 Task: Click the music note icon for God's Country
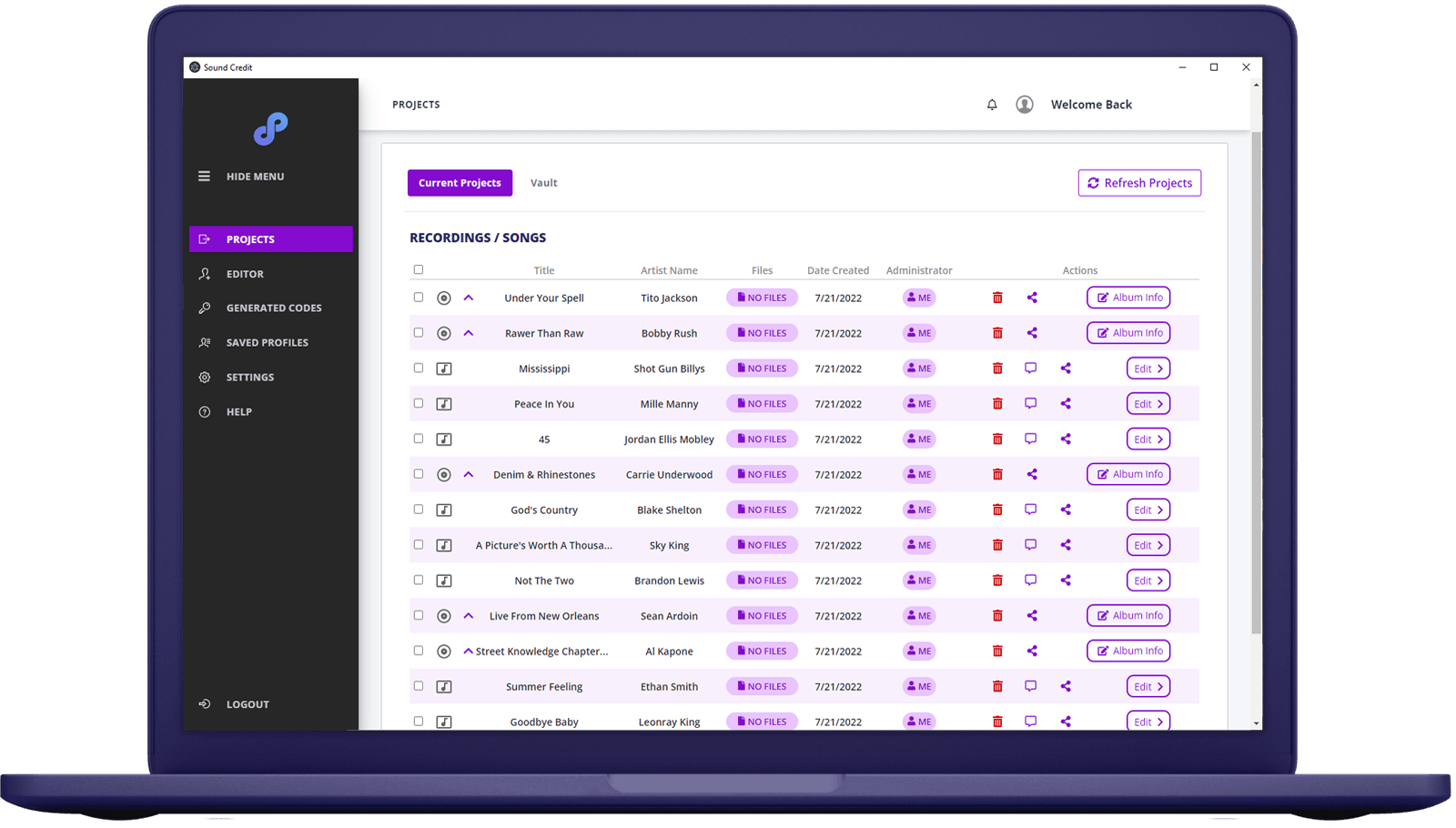pyautogui.click(x=444, y=510)
